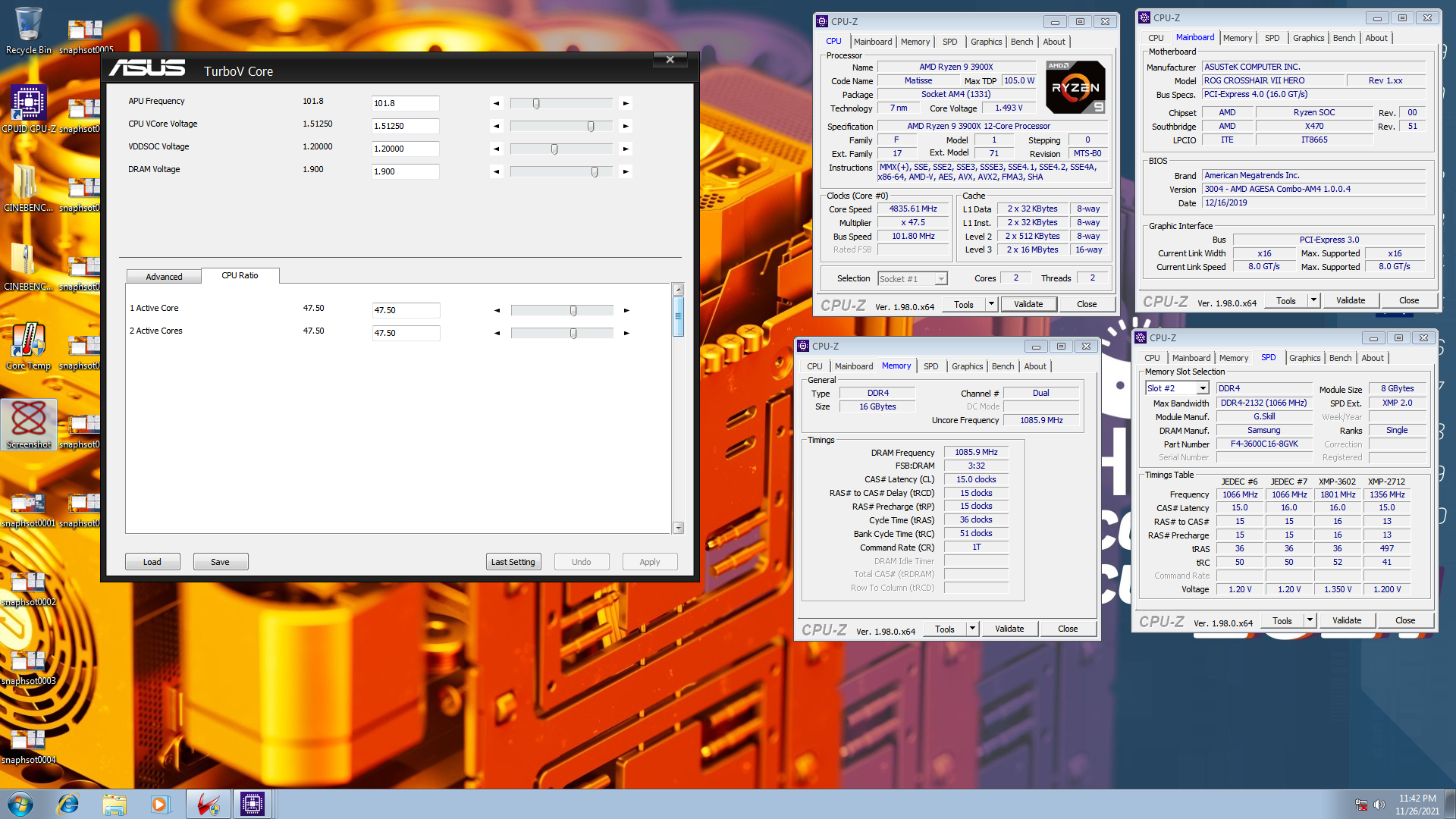Viewport: 1456px width, 819px height.
Task: Open the Recycle Bin desktop icon
Action: click(28, 31)
